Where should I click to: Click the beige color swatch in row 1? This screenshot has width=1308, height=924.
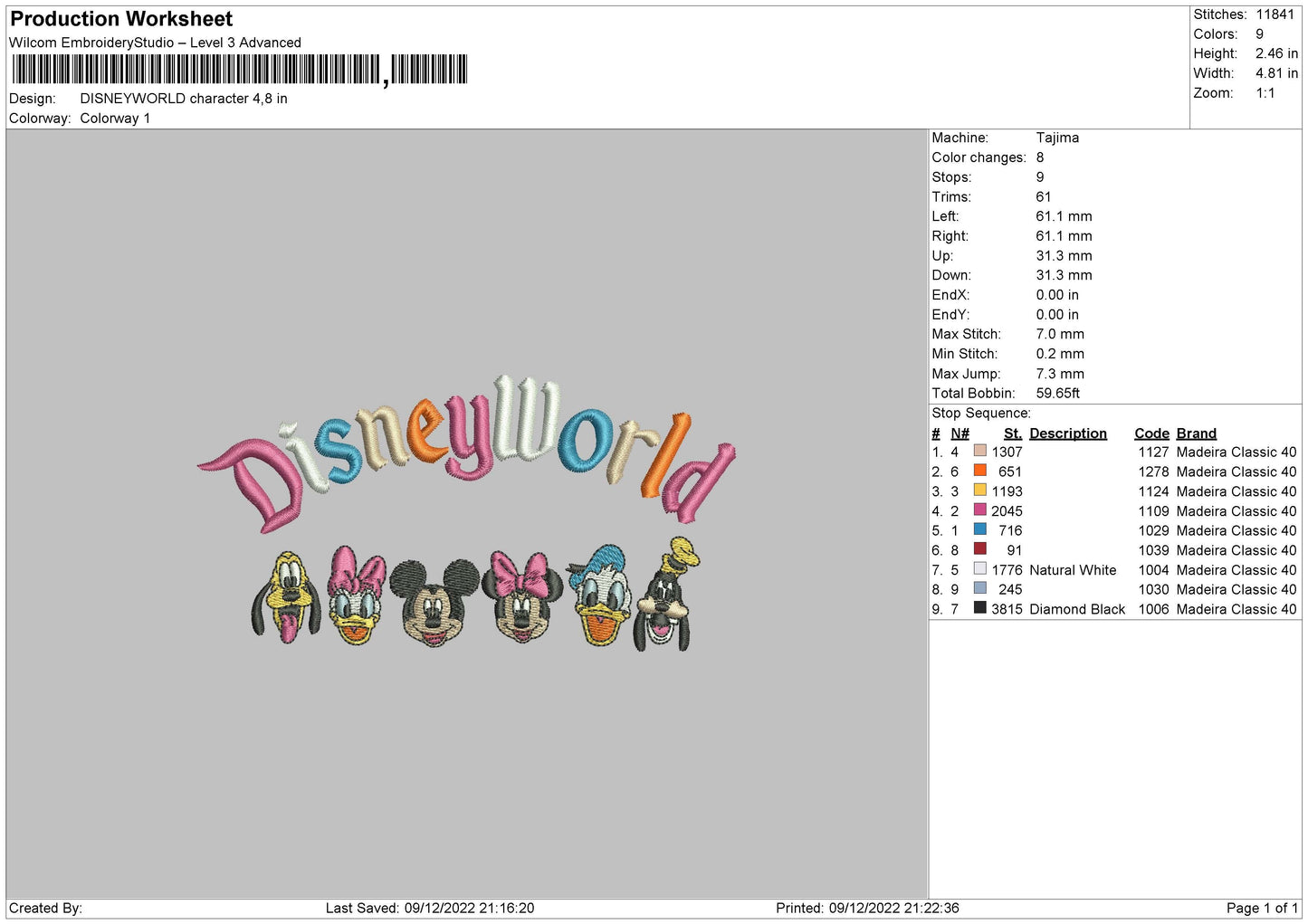(x=979, y=451)
